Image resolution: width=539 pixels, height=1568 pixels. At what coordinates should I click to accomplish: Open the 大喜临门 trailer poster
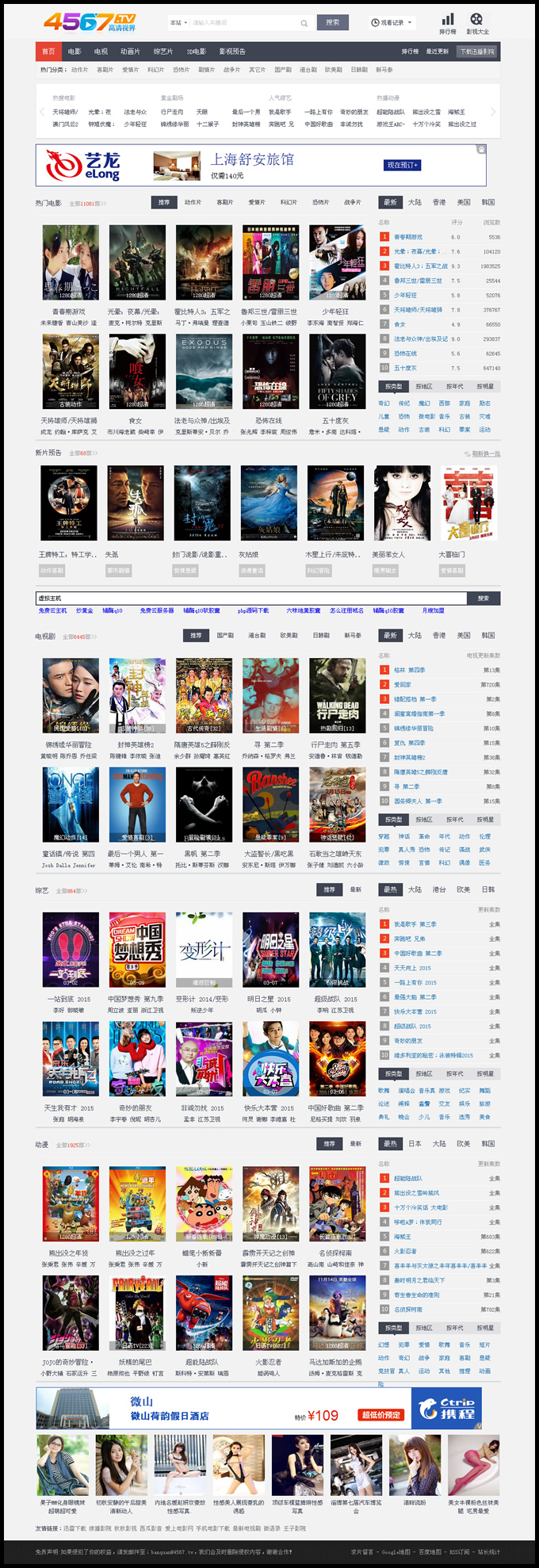pos(468,503)
